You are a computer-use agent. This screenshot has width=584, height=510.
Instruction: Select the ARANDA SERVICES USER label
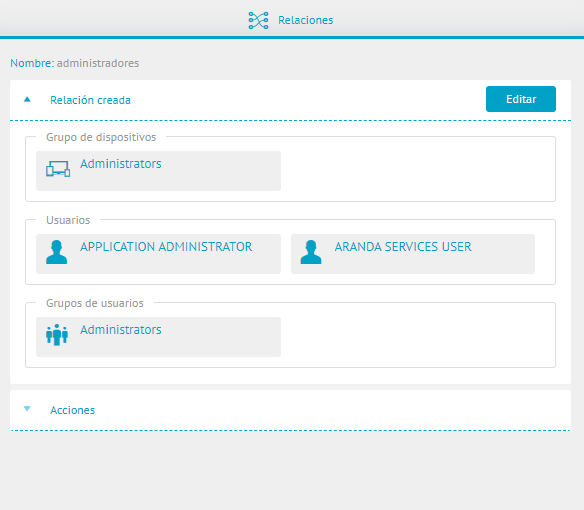pos(403,247)
